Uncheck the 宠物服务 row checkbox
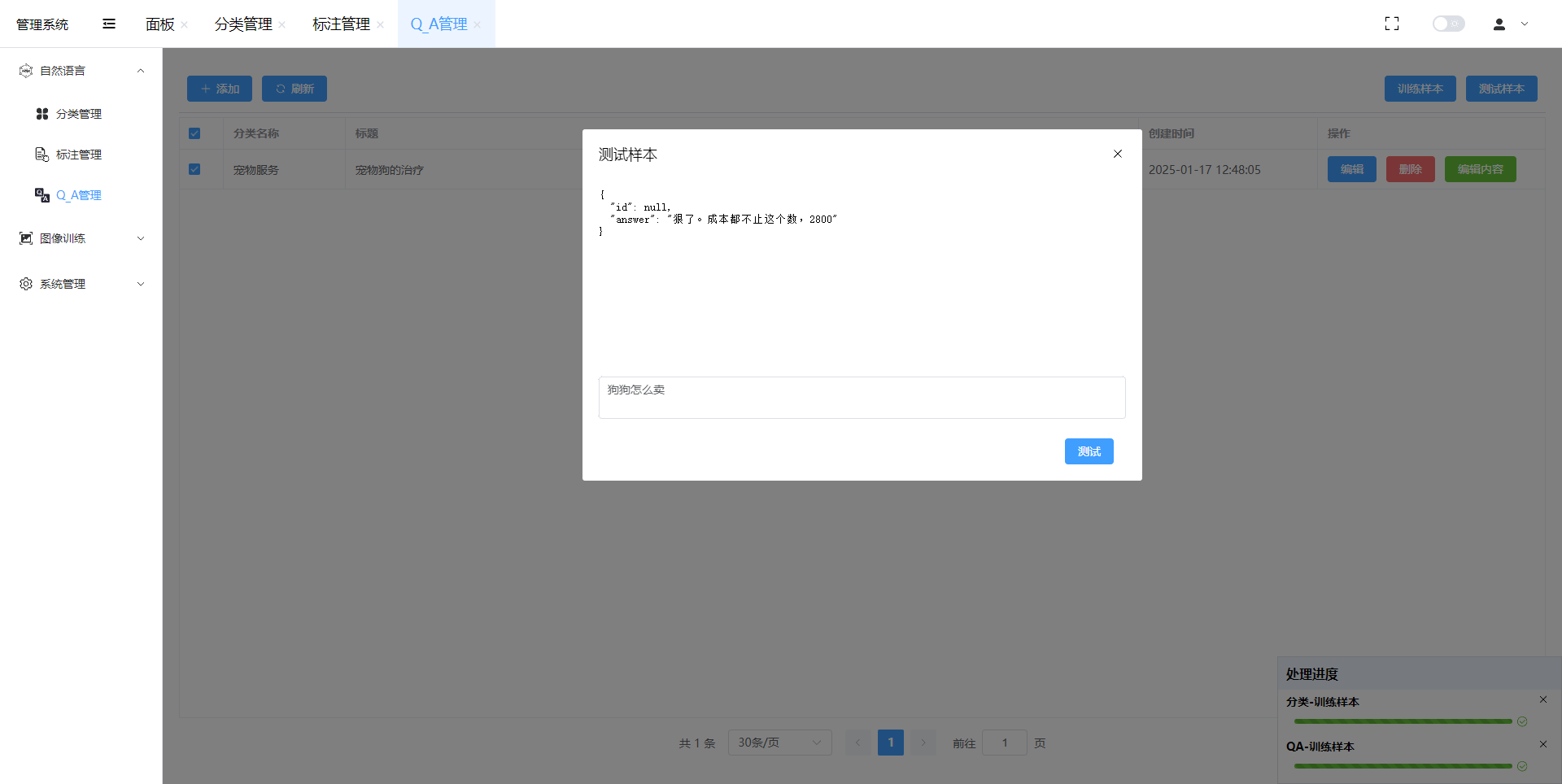Viewport: 1562px width, 784px height. tap(194, 169)
